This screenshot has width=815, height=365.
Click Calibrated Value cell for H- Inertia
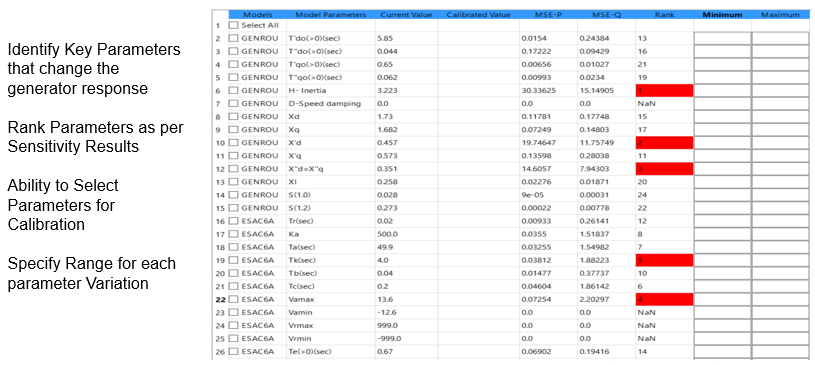478,90
